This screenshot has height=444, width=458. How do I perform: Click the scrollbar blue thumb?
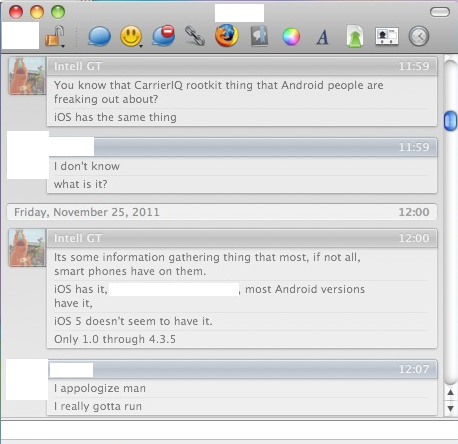tap(450, 121)
